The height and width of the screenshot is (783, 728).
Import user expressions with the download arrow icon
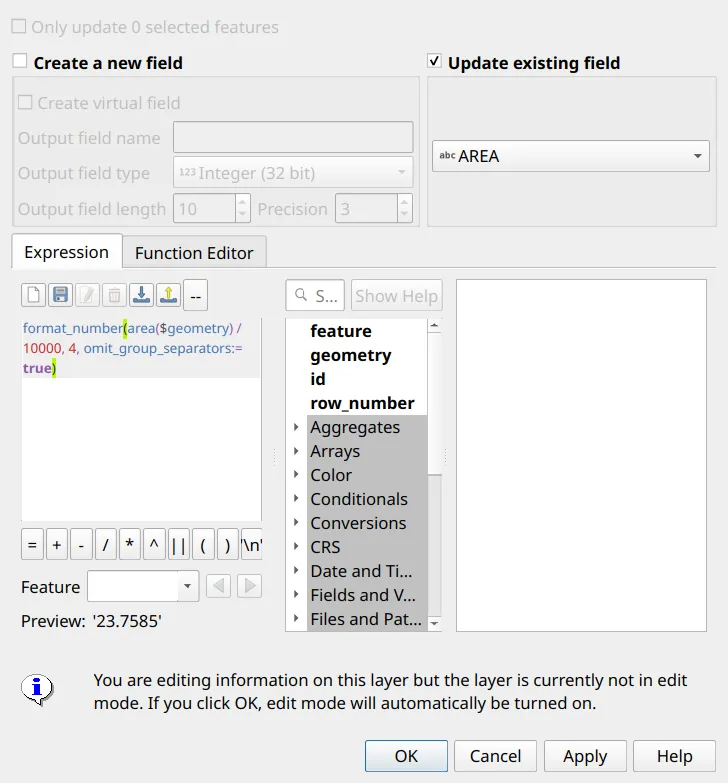point(141,295)
